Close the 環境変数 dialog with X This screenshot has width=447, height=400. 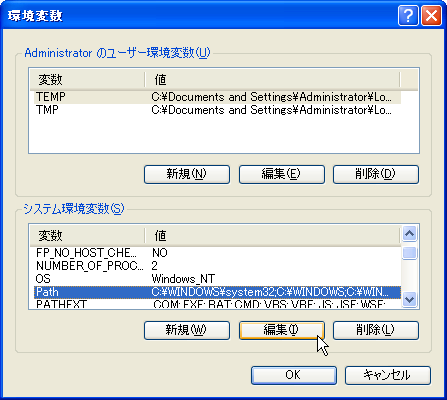click(x=431, y=16)
